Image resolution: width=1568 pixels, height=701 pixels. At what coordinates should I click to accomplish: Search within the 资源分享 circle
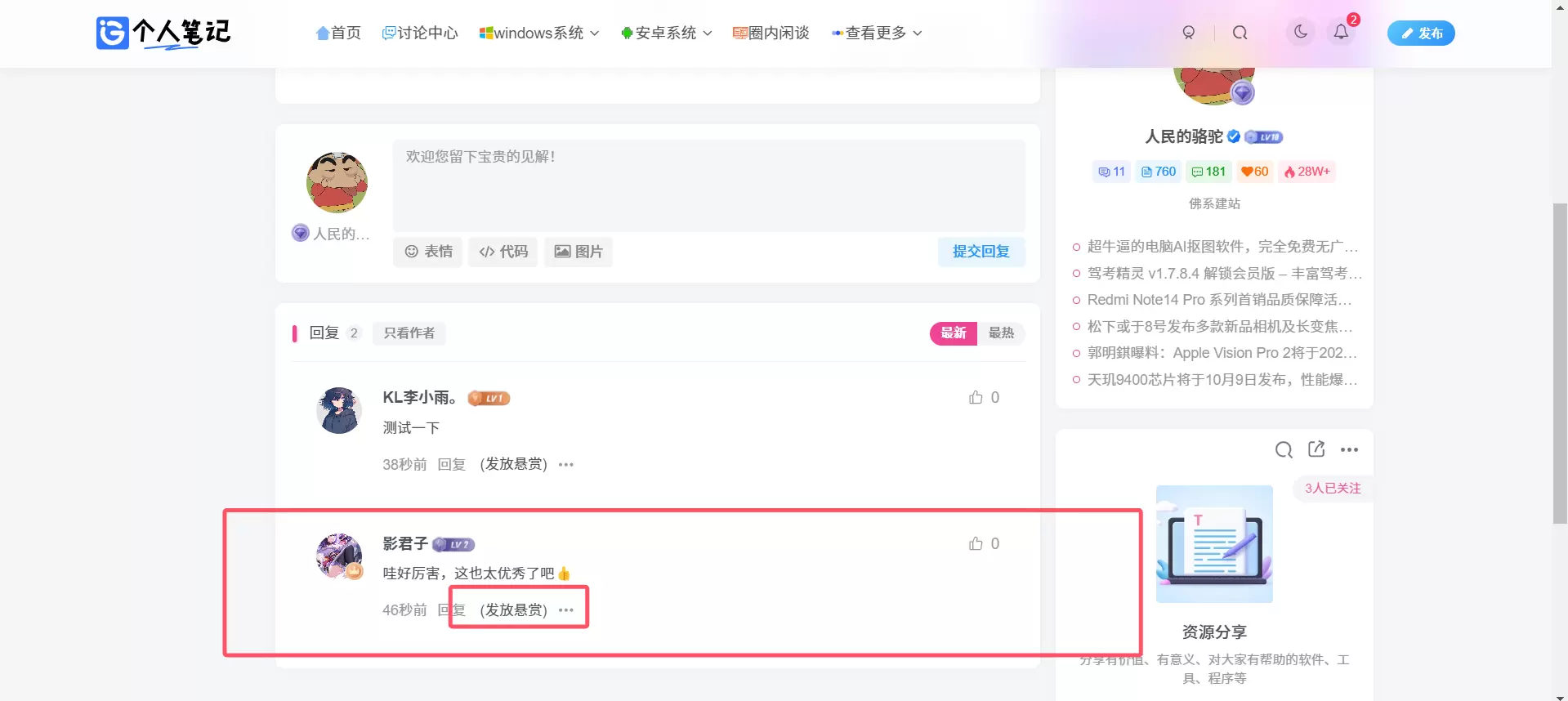[1284, 449]
